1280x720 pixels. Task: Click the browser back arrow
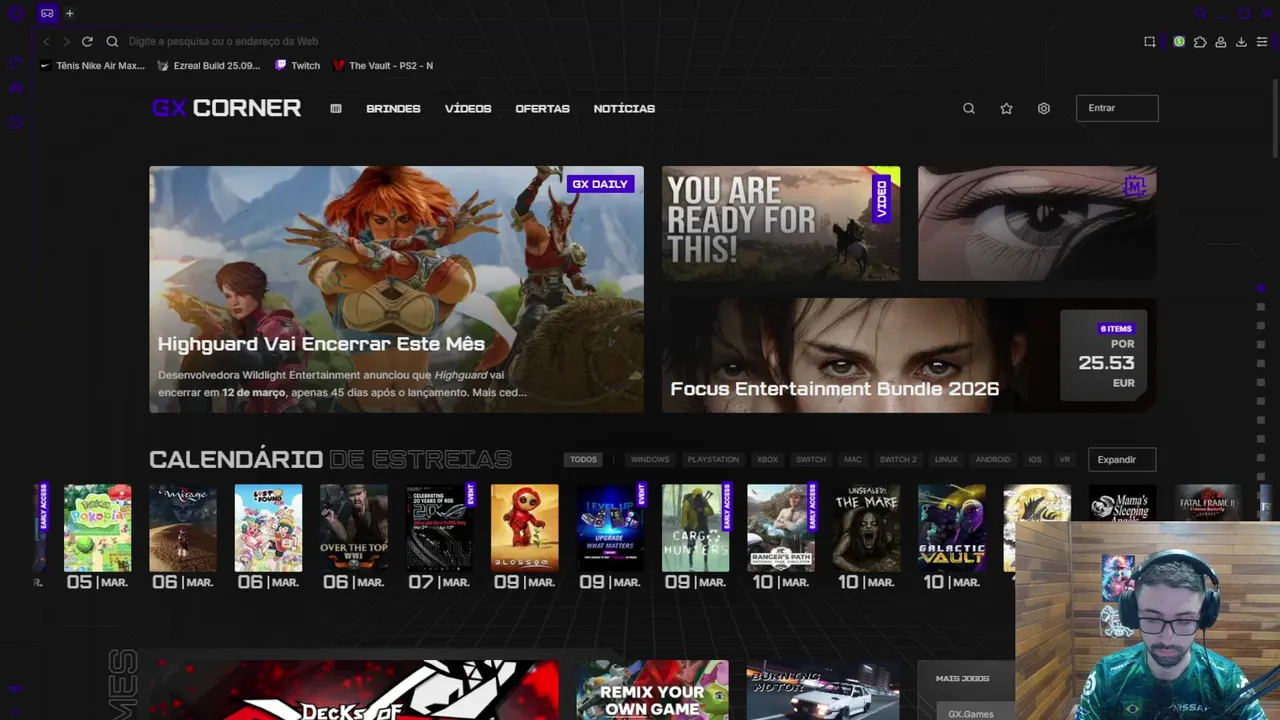click(x=46, y=41)
